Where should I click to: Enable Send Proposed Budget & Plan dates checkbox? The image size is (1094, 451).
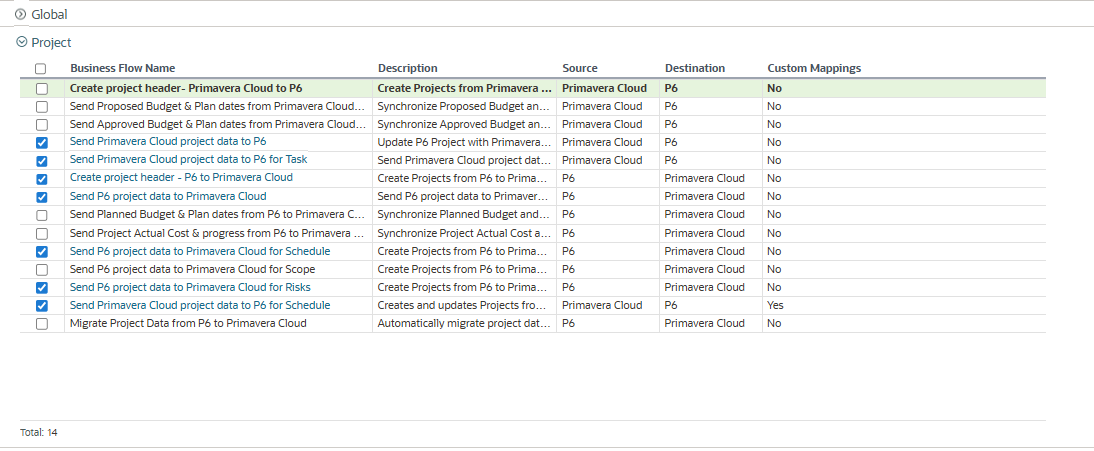pyautogui.click(x=41, y=107)
